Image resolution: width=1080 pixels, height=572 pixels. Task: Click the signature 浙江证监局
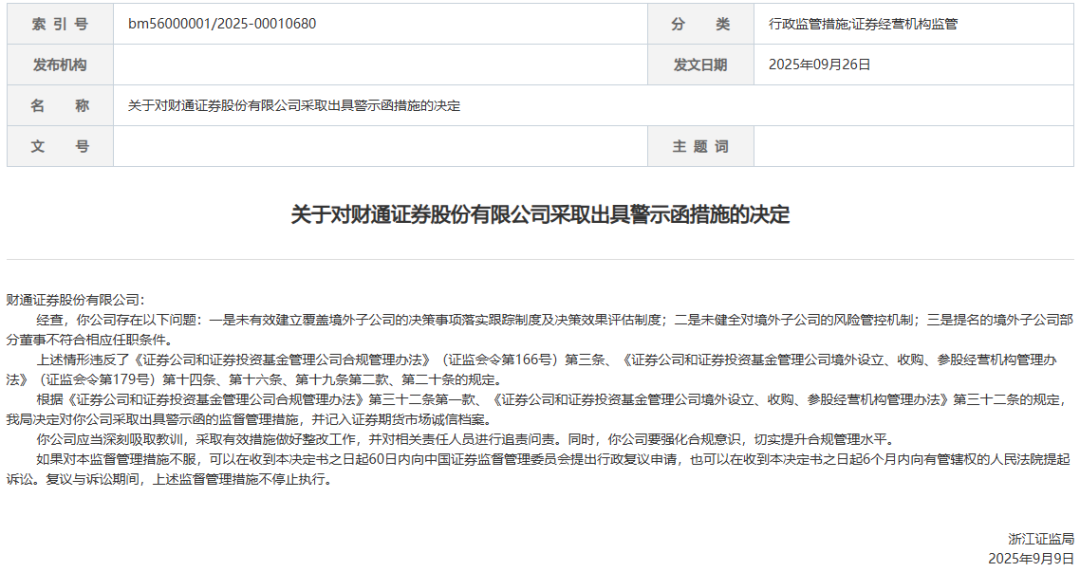pos(1041,539)
